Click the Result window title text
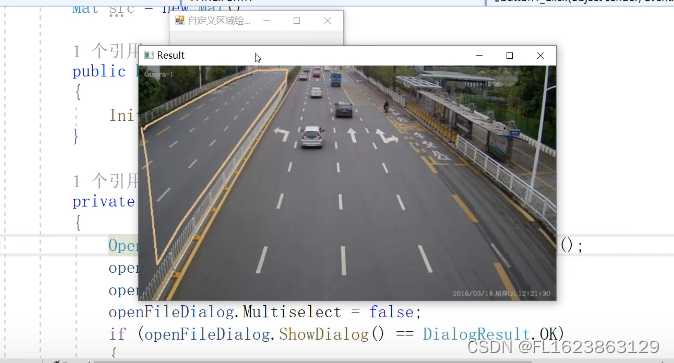This screenshot has width=674, height=363. tap(171, 55)
